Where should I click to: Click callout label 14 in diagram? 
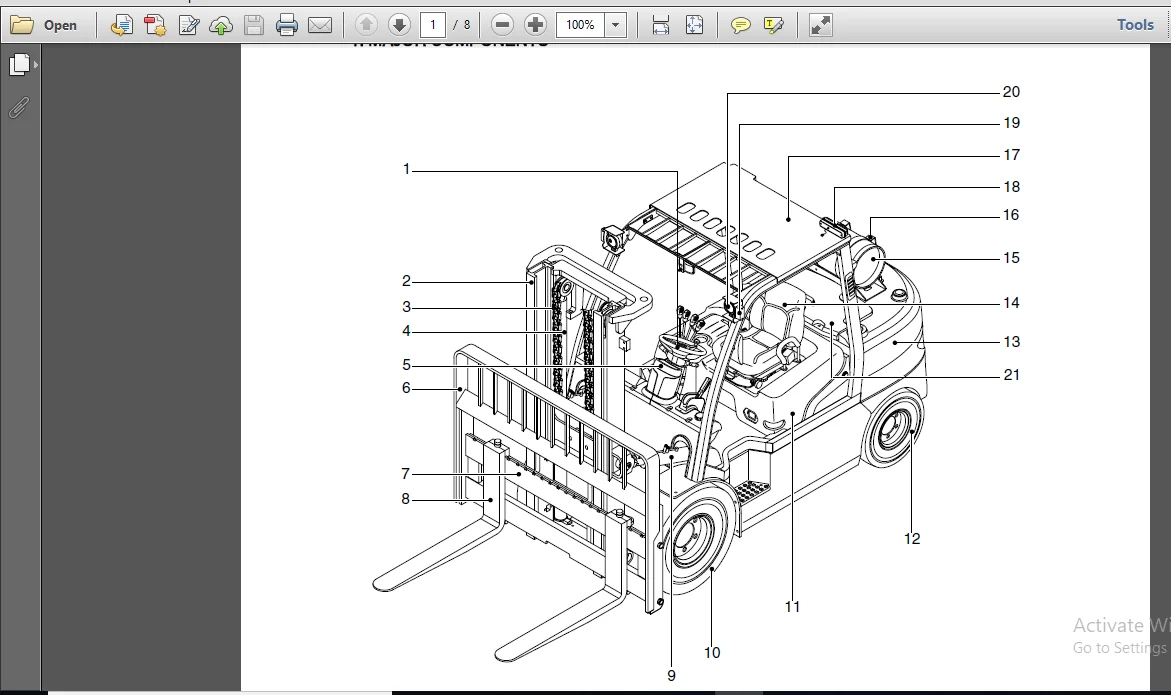point(1011,303)
